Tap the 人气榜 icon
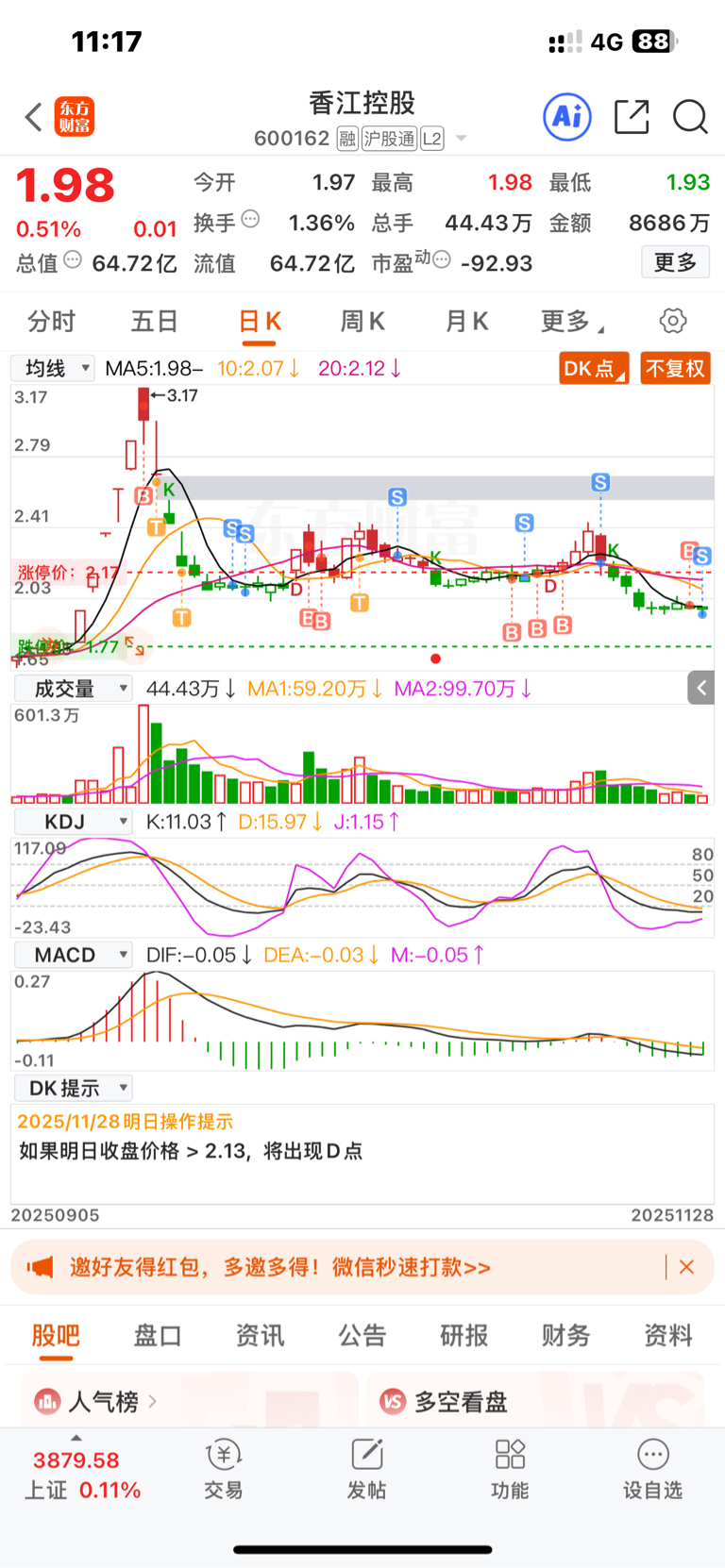The width and height of the screenshot is (725, 1568). pos(47,1401)
